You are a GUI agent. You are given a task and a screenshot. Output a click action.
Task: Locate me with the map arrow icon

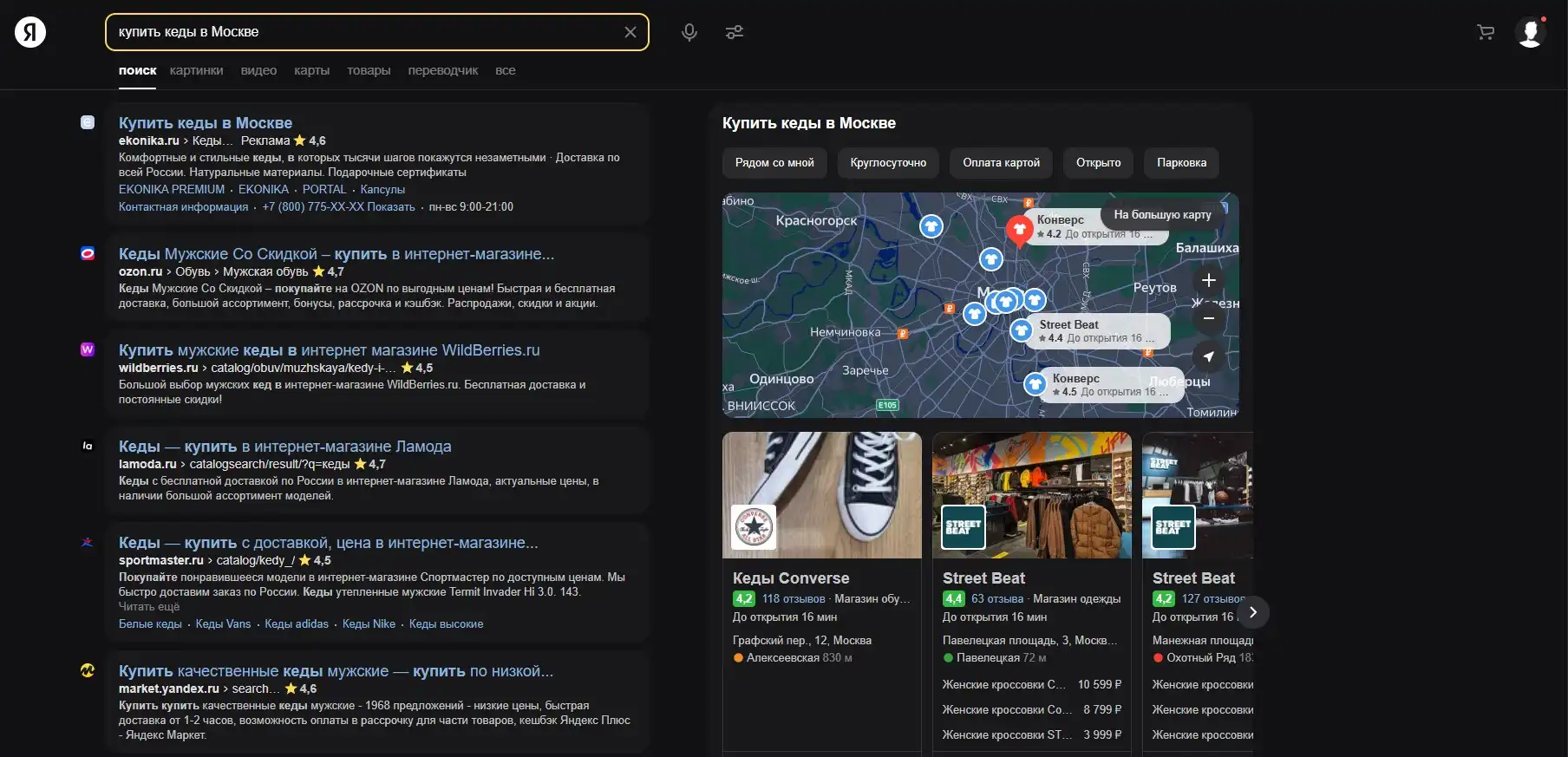pos(1209,356)
